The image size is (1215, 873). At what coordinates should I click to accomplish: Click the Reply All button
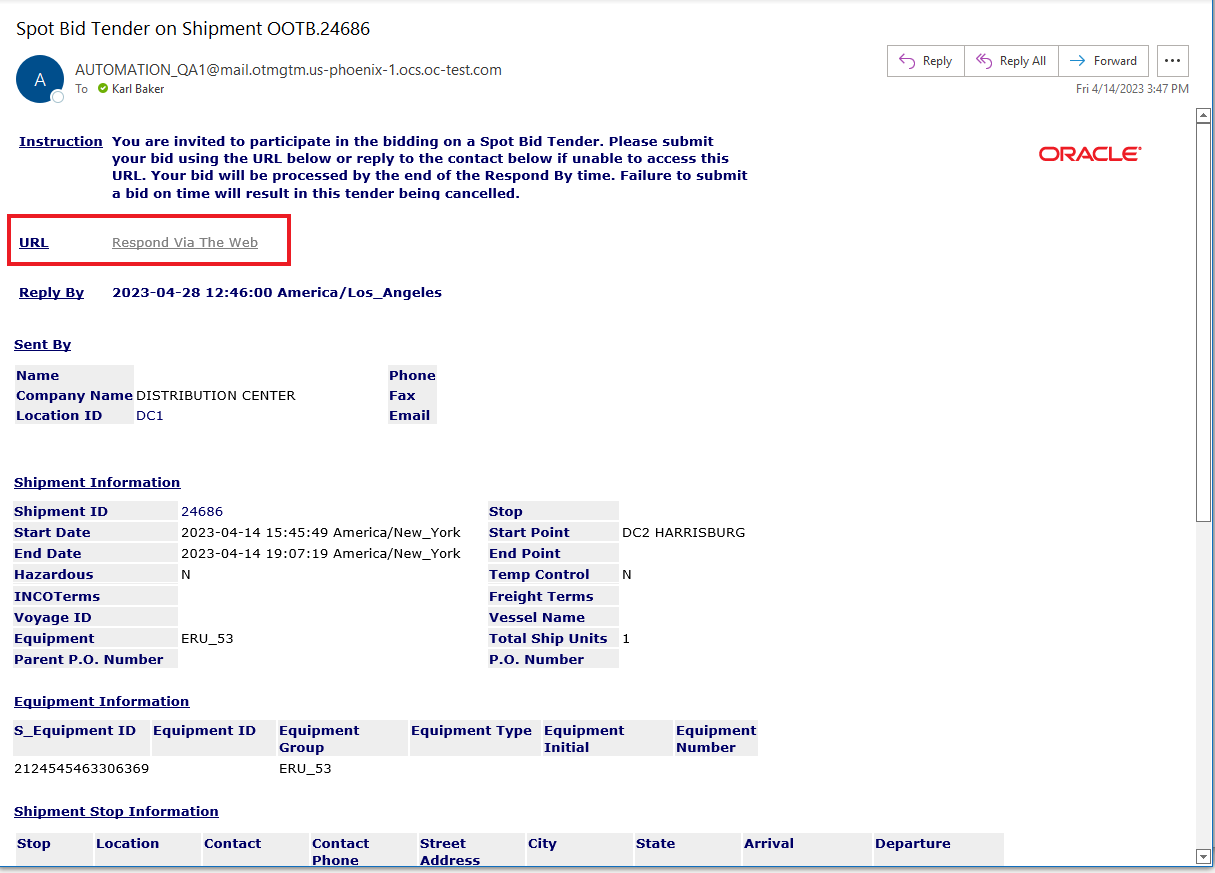[x=1011, y=61]
